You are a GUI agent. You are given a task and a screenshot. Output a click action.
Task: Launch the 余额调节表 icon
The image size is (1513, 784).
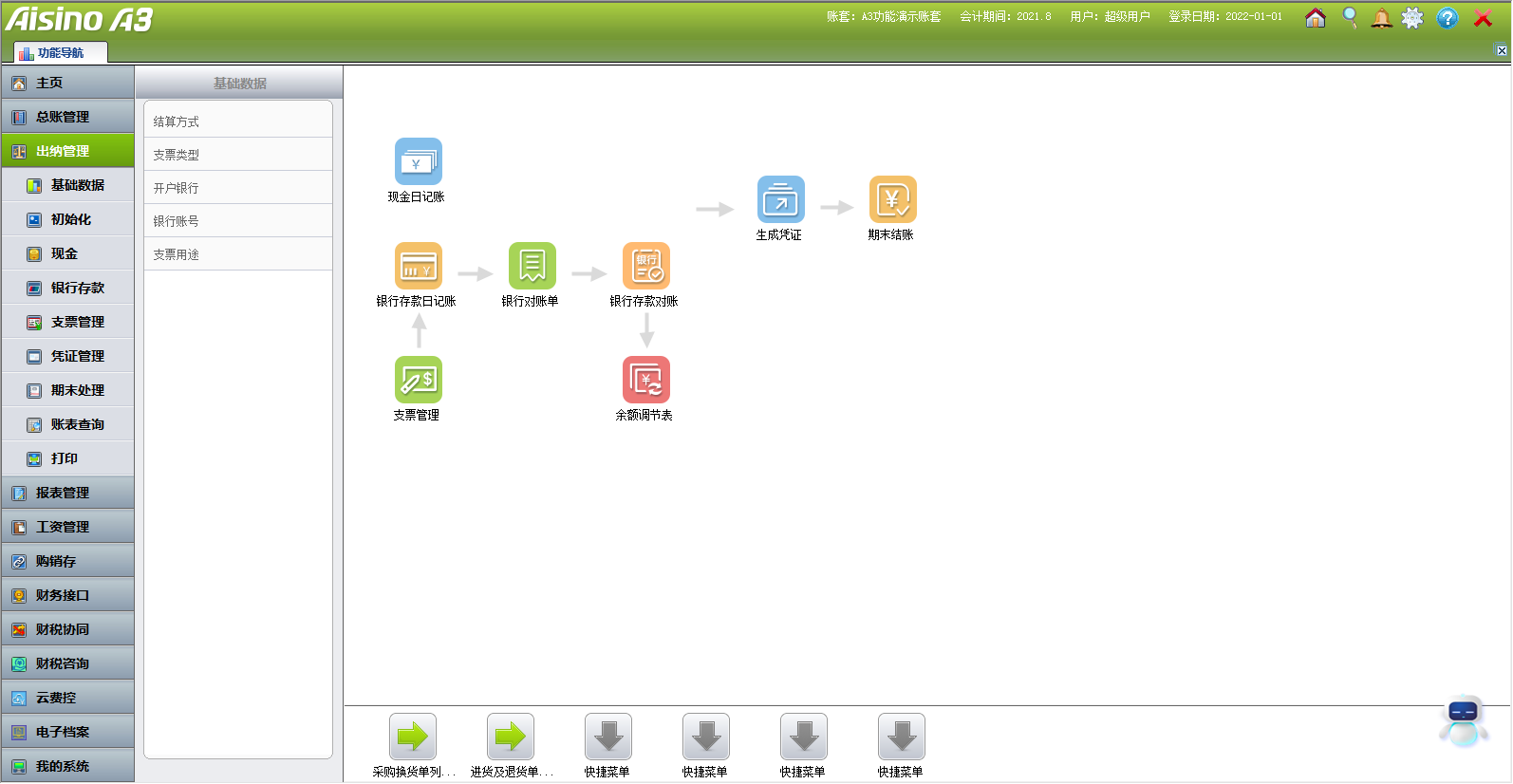click(x=645, y=381)
